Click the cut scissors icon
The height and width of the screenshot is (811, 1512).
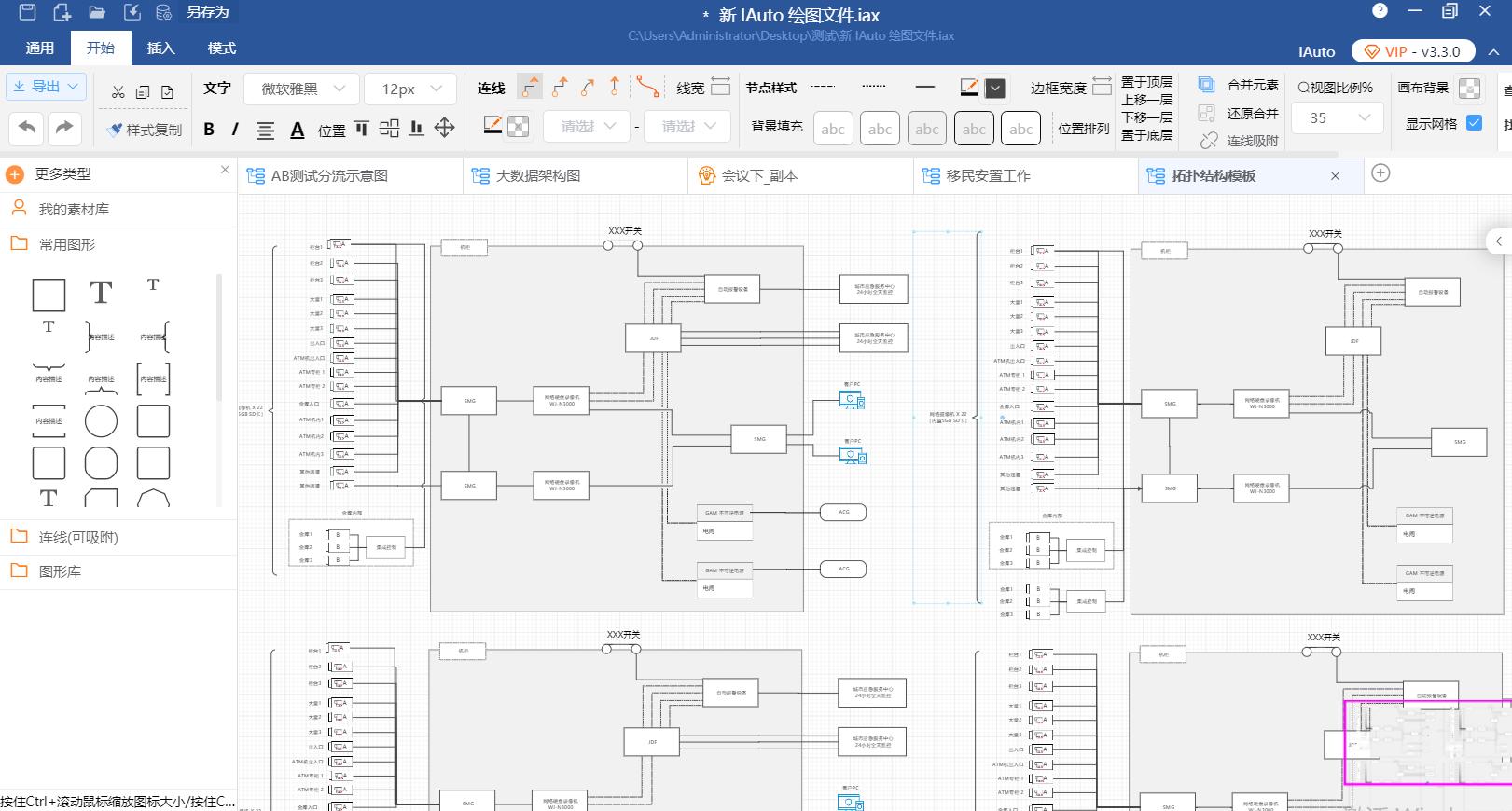(x=118, y=91)
